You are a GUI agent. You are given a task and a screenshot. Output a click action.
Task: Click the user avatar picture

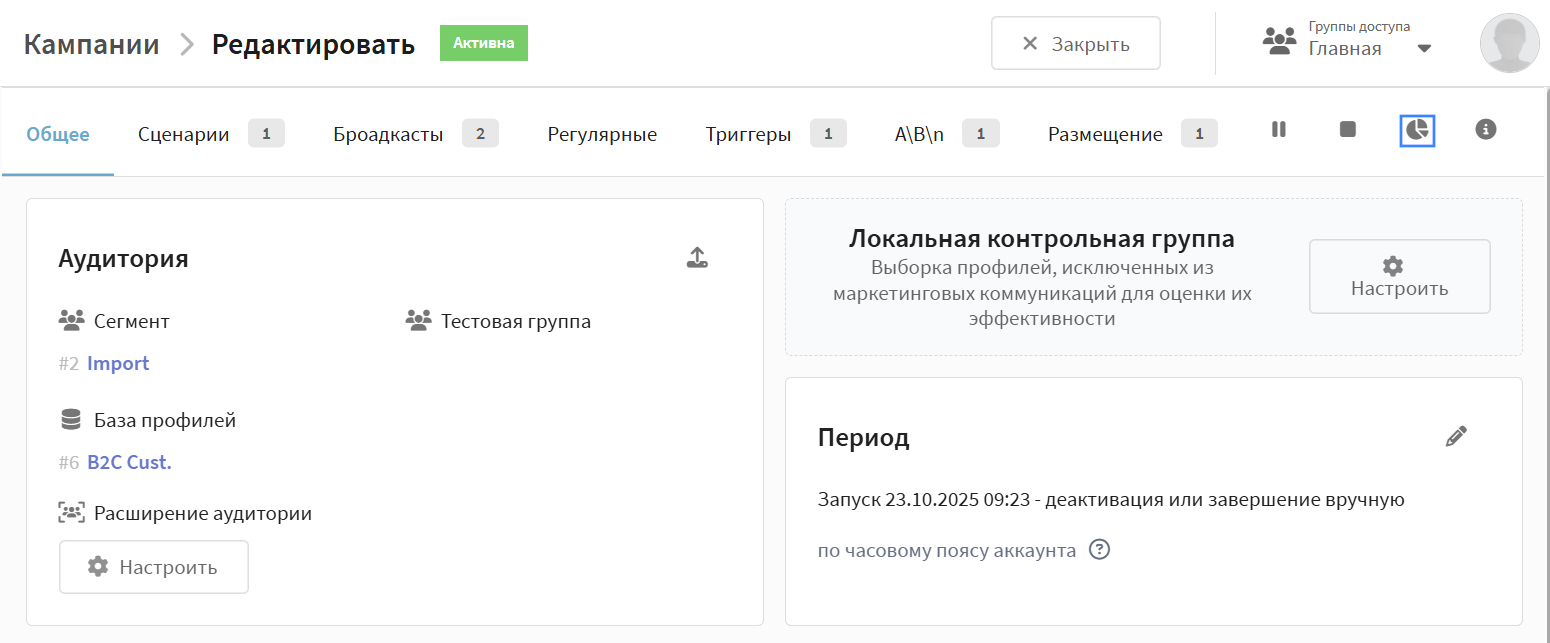pos(1509,43)
